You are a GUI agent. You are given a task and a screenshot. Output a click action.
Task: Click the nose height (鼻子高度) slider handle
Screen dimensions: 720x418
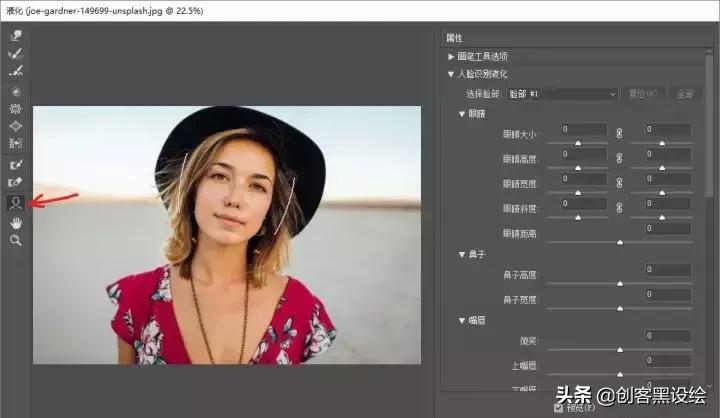(x=620, y=284)
